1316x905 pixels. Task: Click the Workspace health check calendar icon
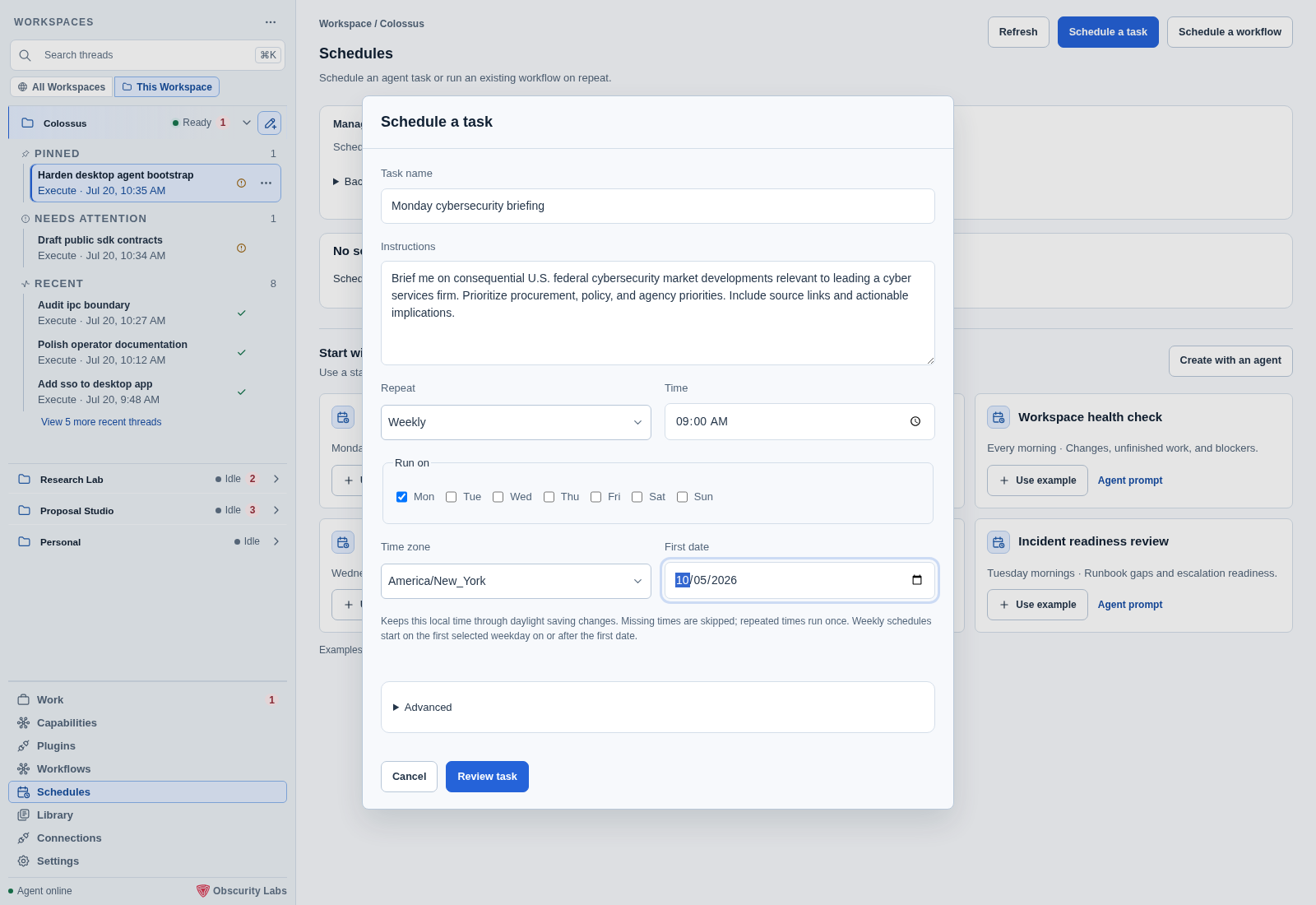click(x=999, y=417)
